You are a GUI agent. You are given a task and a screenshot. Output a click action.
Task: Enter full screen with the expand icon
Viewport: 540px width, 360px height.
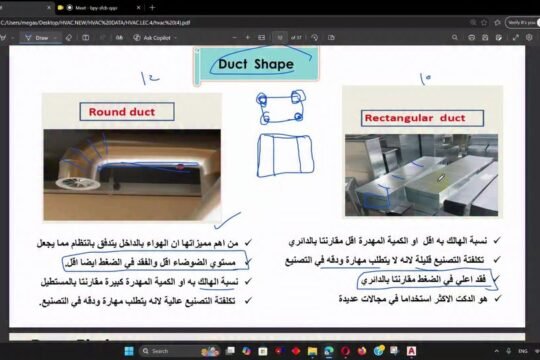516,38
